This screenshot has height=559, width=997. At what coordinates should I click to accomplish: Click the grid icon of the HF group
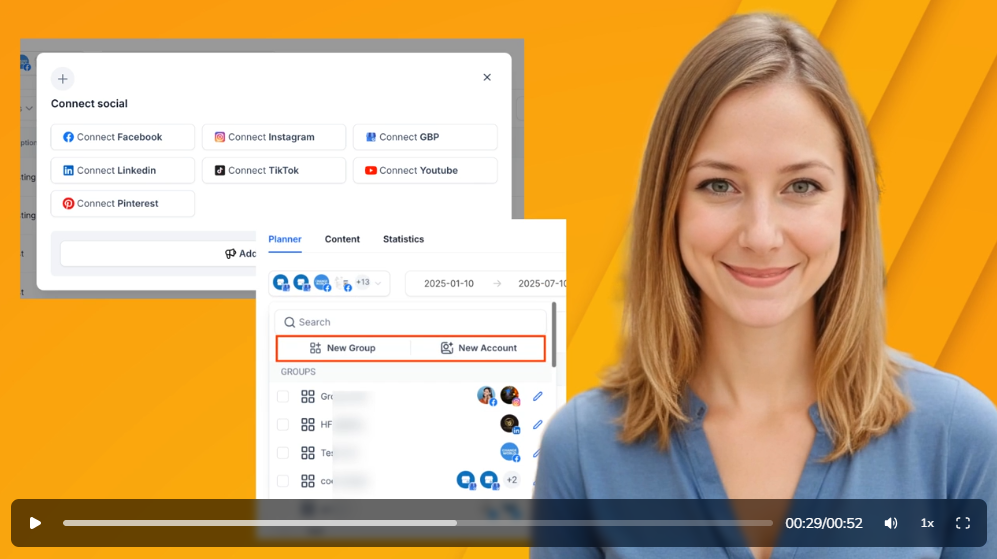point(308,424)
